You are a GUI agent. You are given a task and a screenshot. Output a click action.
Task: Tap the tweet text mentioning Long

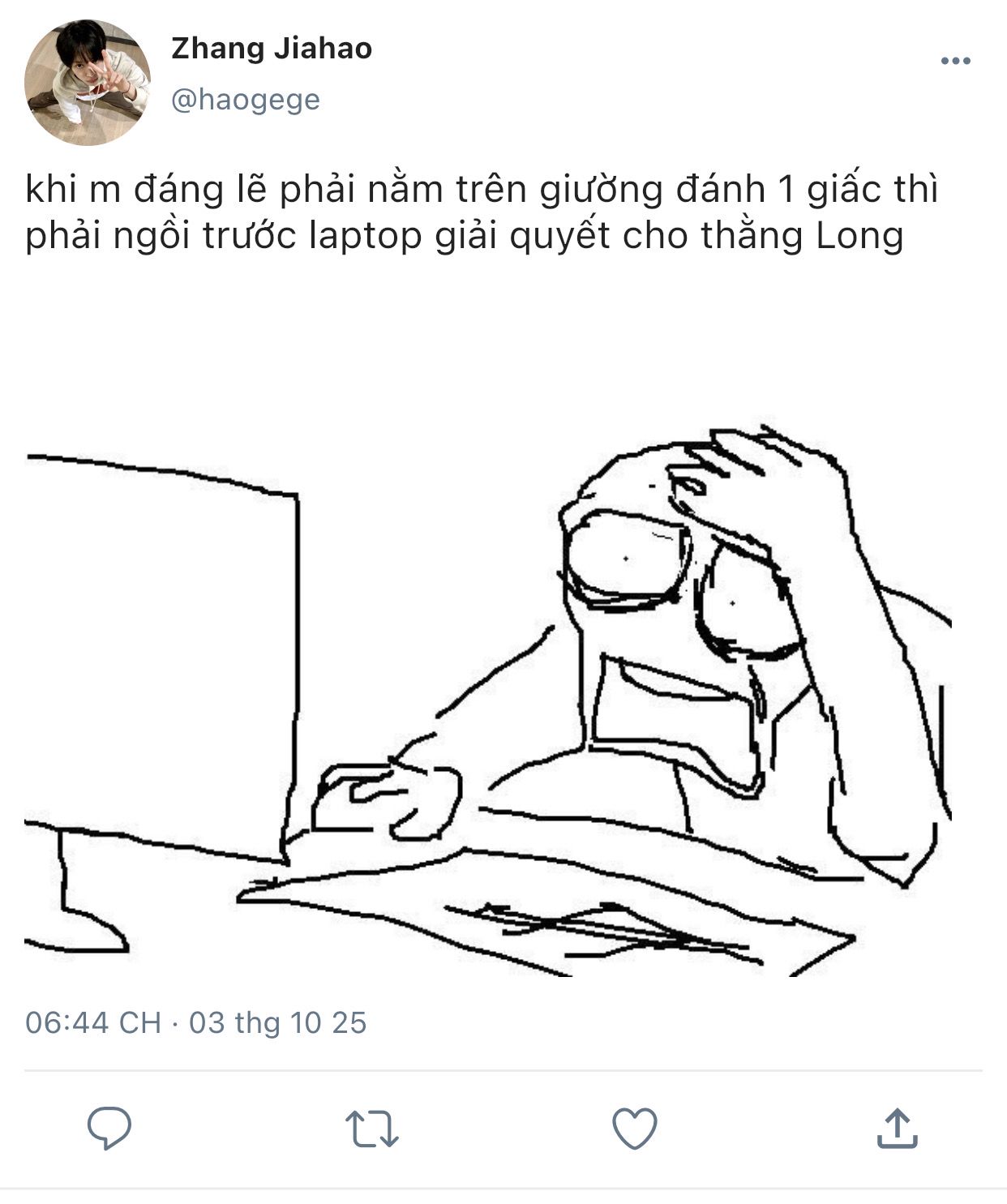click(465, 236)
